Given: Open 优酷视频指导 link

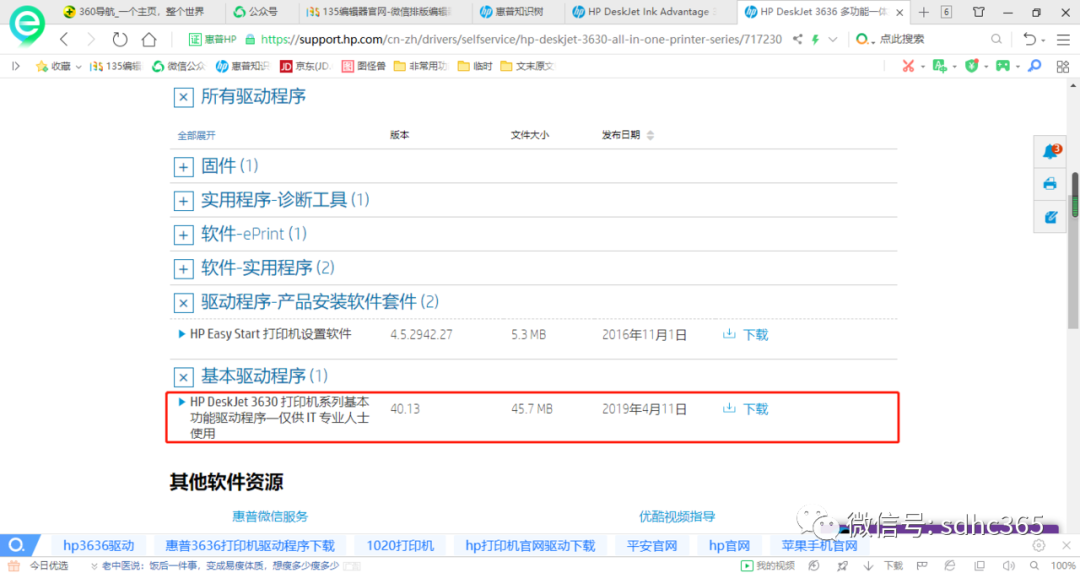Looking at the screenshot, I should (x=677, y=517).
